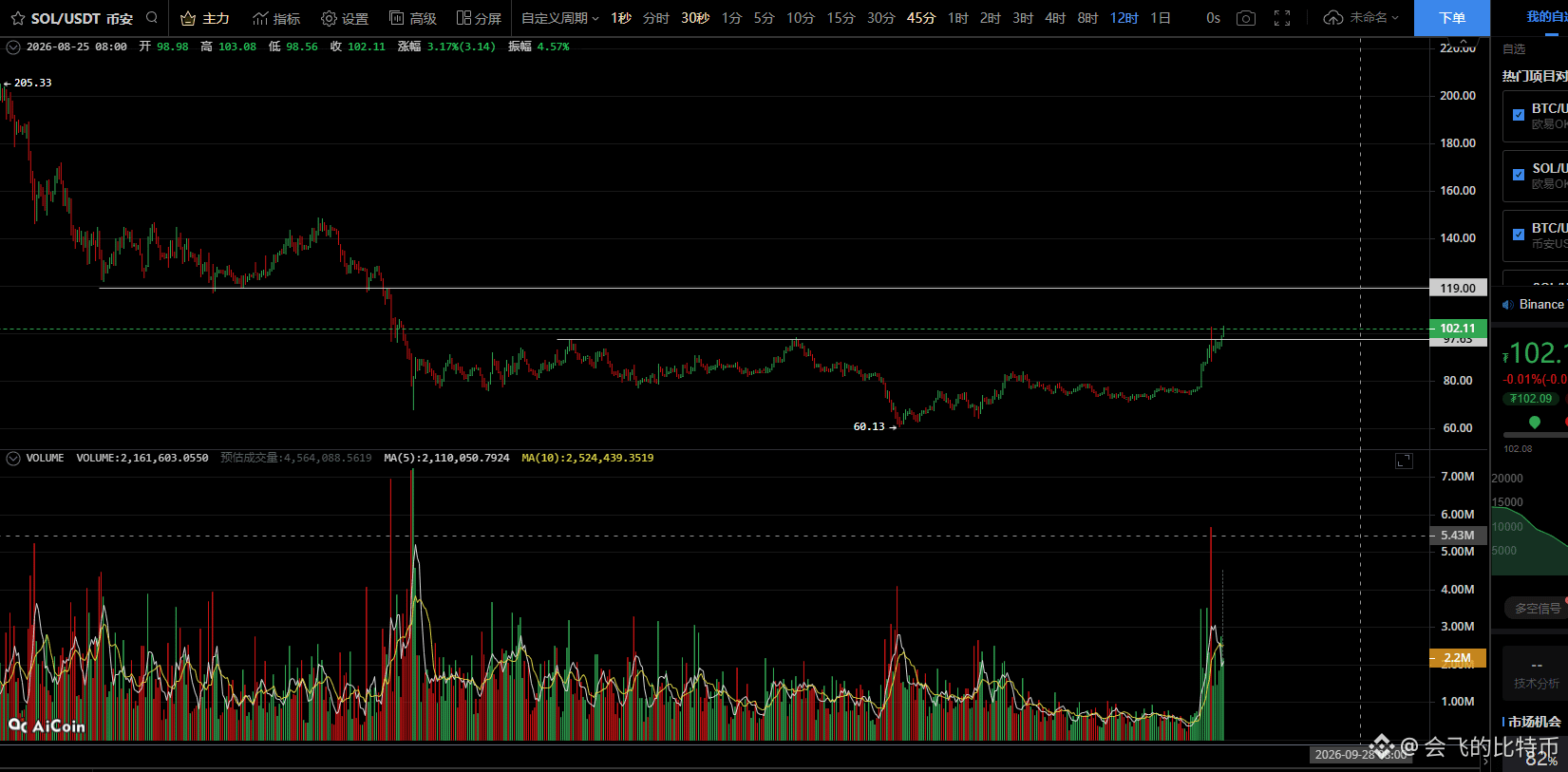Click the 5.43M volume axis label
The height and width of the screenshot is (772, 1568).
[1458, 536]
